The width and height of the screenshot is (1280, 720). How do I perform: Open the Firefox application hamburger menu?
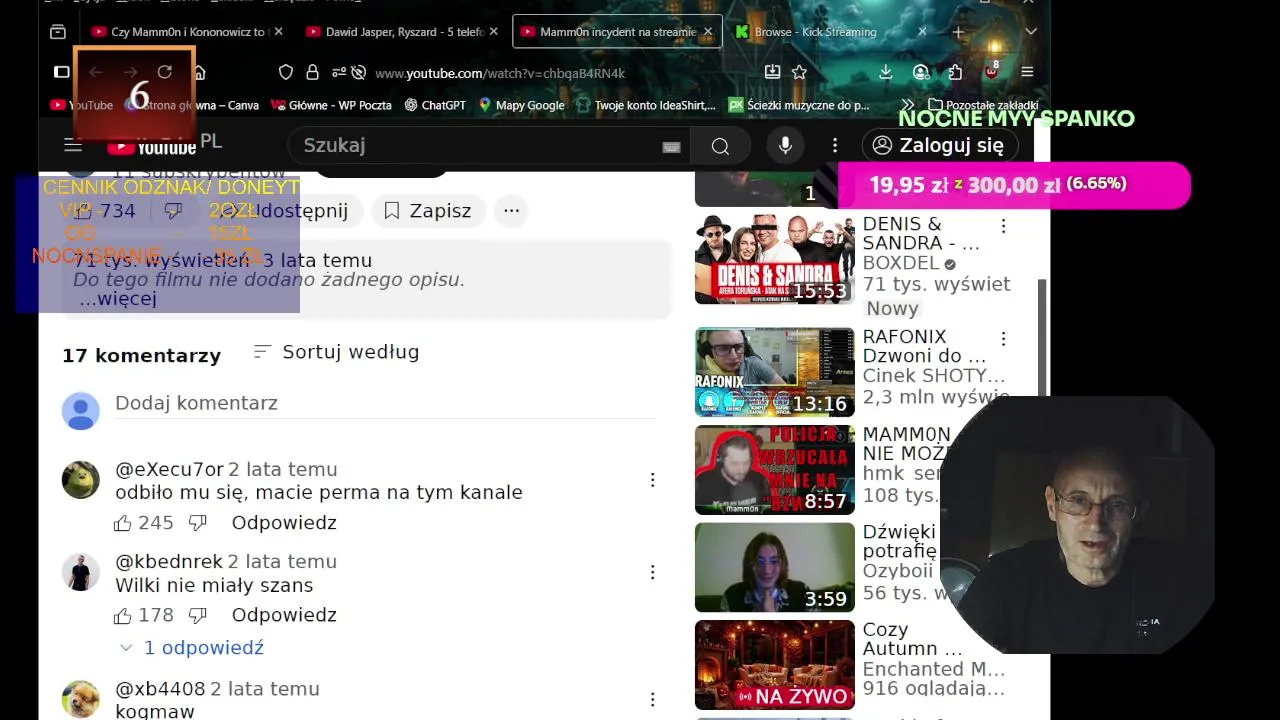pyautogui.click(x=1027, y=72)
